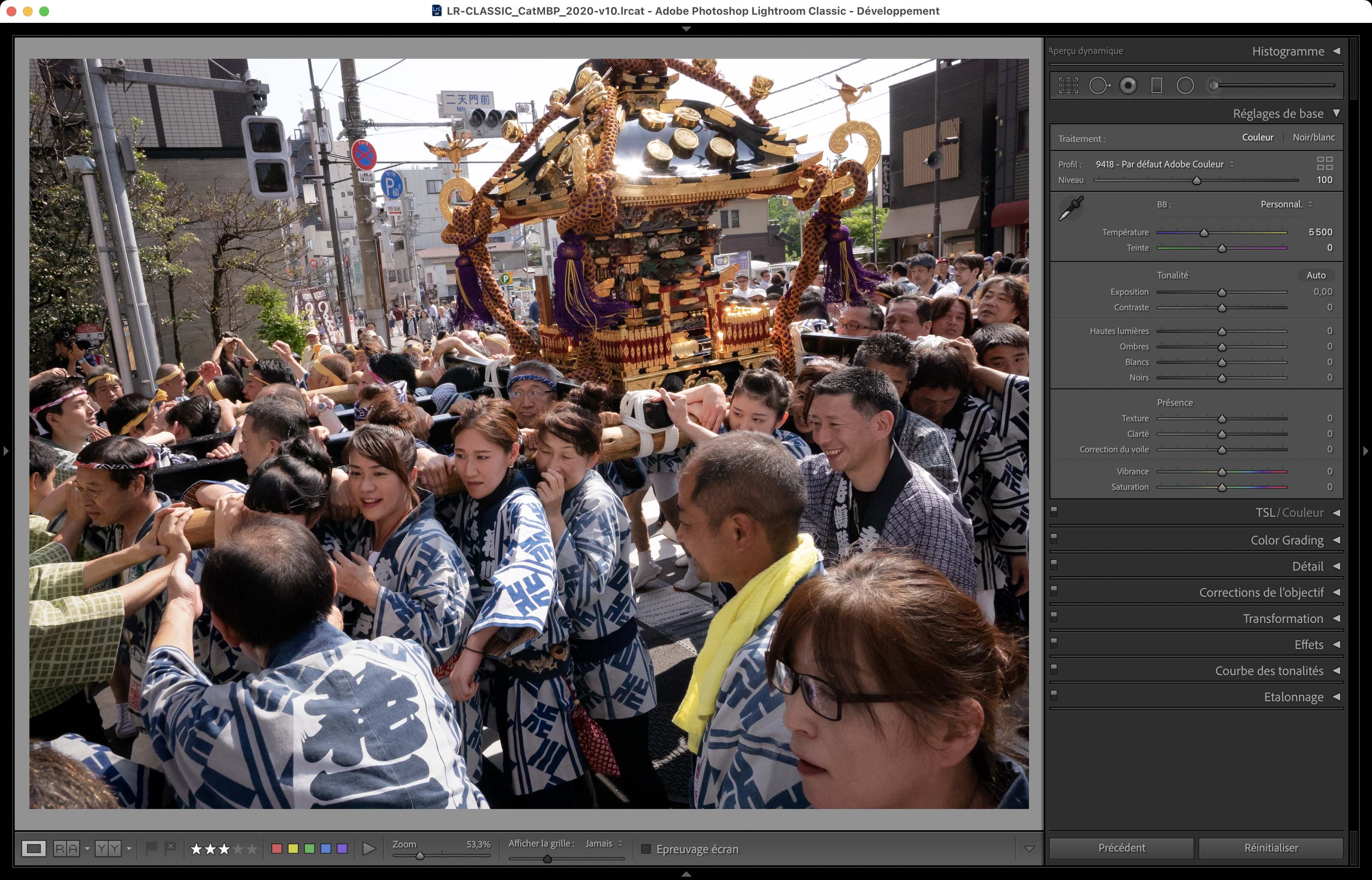Select the Graduated Filter tool
Image resolution: width=1372 pixels, height=880 pixels.
(1156, 86)
